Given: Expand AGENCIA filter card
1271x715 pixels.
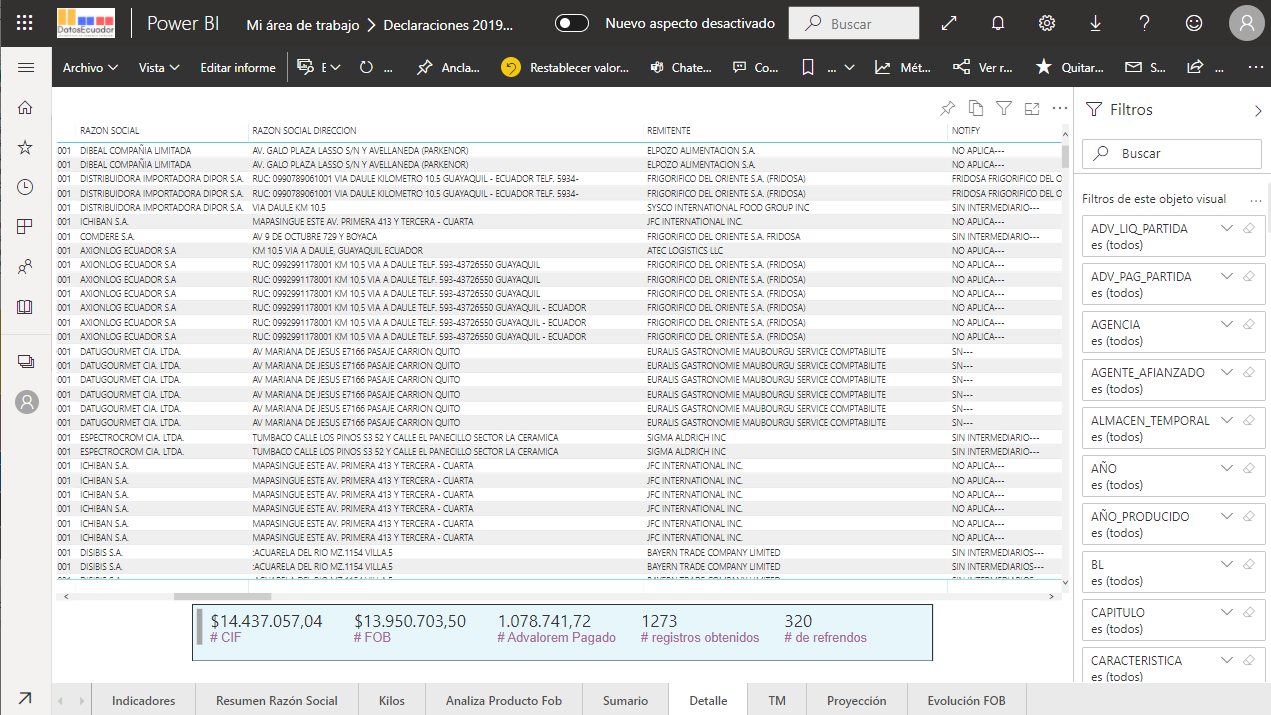Looking at the screenshot, I should pyautogui.click(x=1228, y=325).
